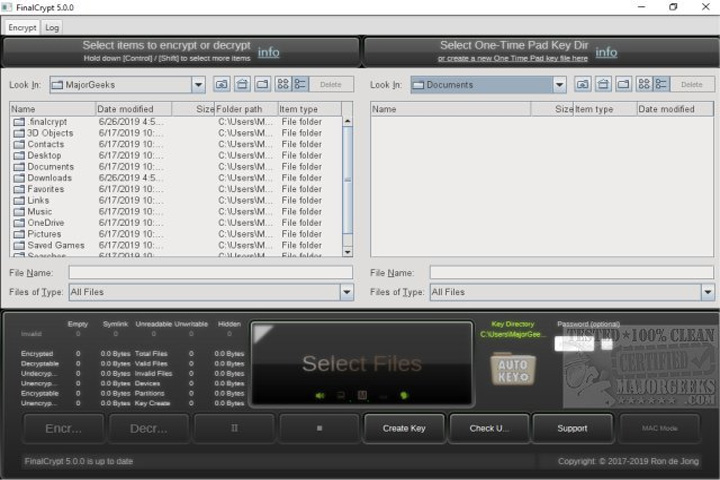
Task: Expand the MajorGeeks Look In dropdown
Action: [x=198, y=85]
